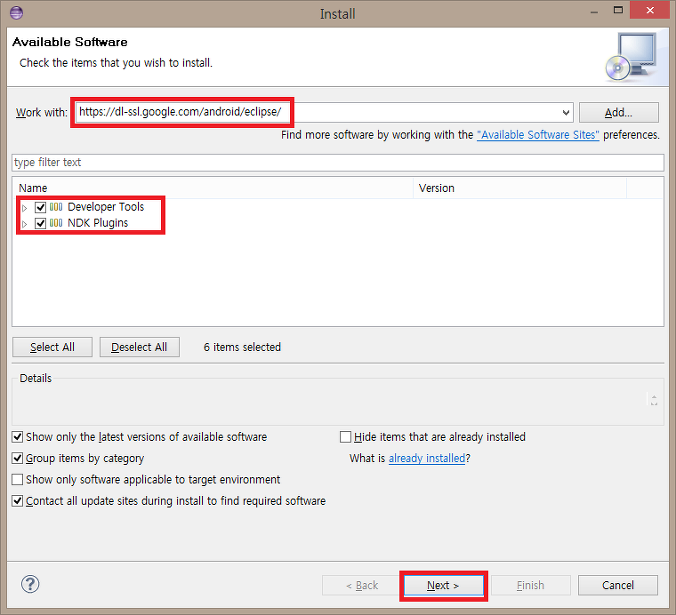This screenshot has width=676, height=615.
Task: Click the Add... button
Action: point(619,113)
